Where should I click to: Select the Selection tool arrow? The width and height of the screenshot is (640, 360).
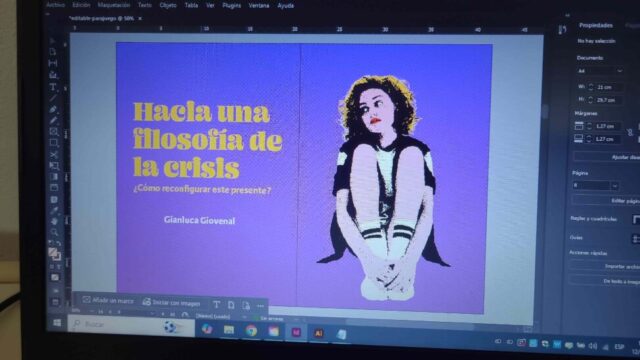(x=52, y=41)
